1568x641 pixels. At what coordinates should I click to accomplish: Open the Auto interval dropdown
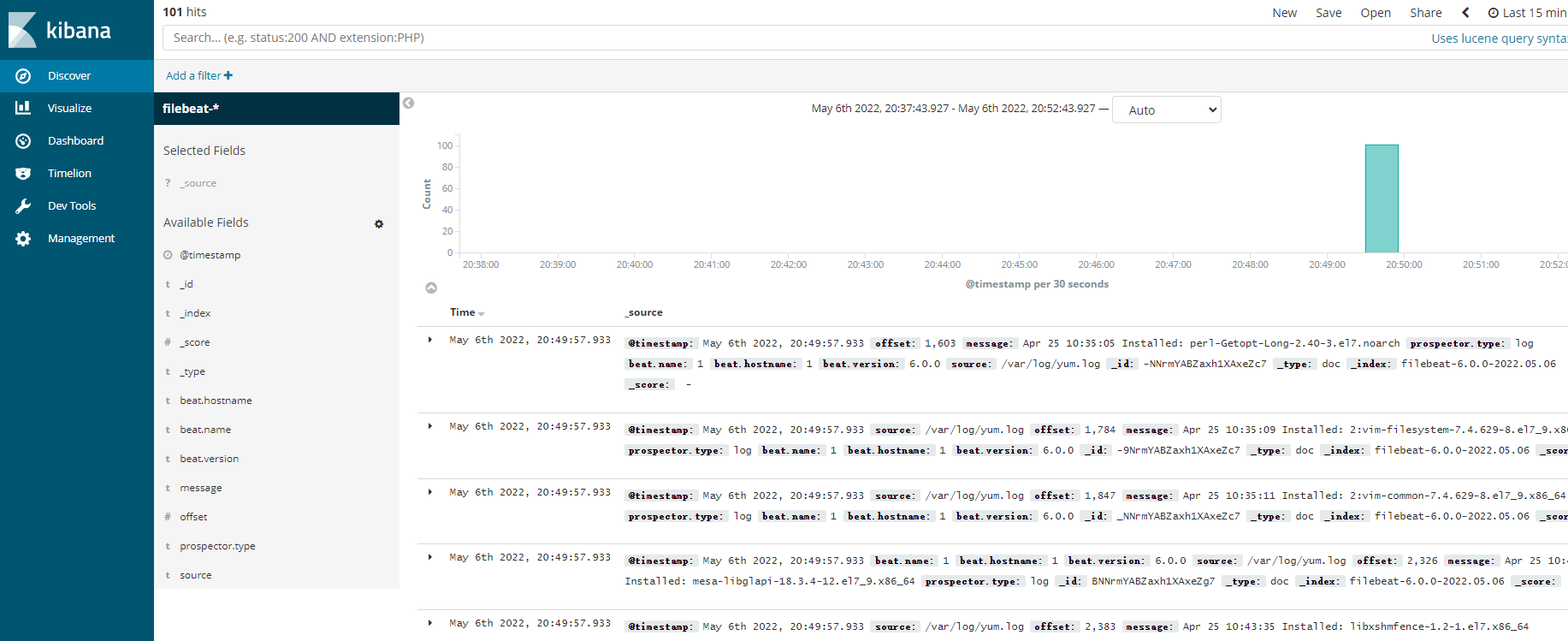coord(1166,110)
